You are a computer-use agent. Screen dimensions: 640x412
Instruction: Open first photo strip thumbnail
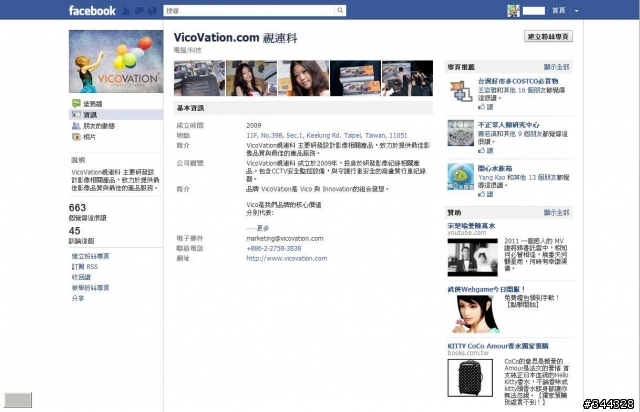click(199, 78)
